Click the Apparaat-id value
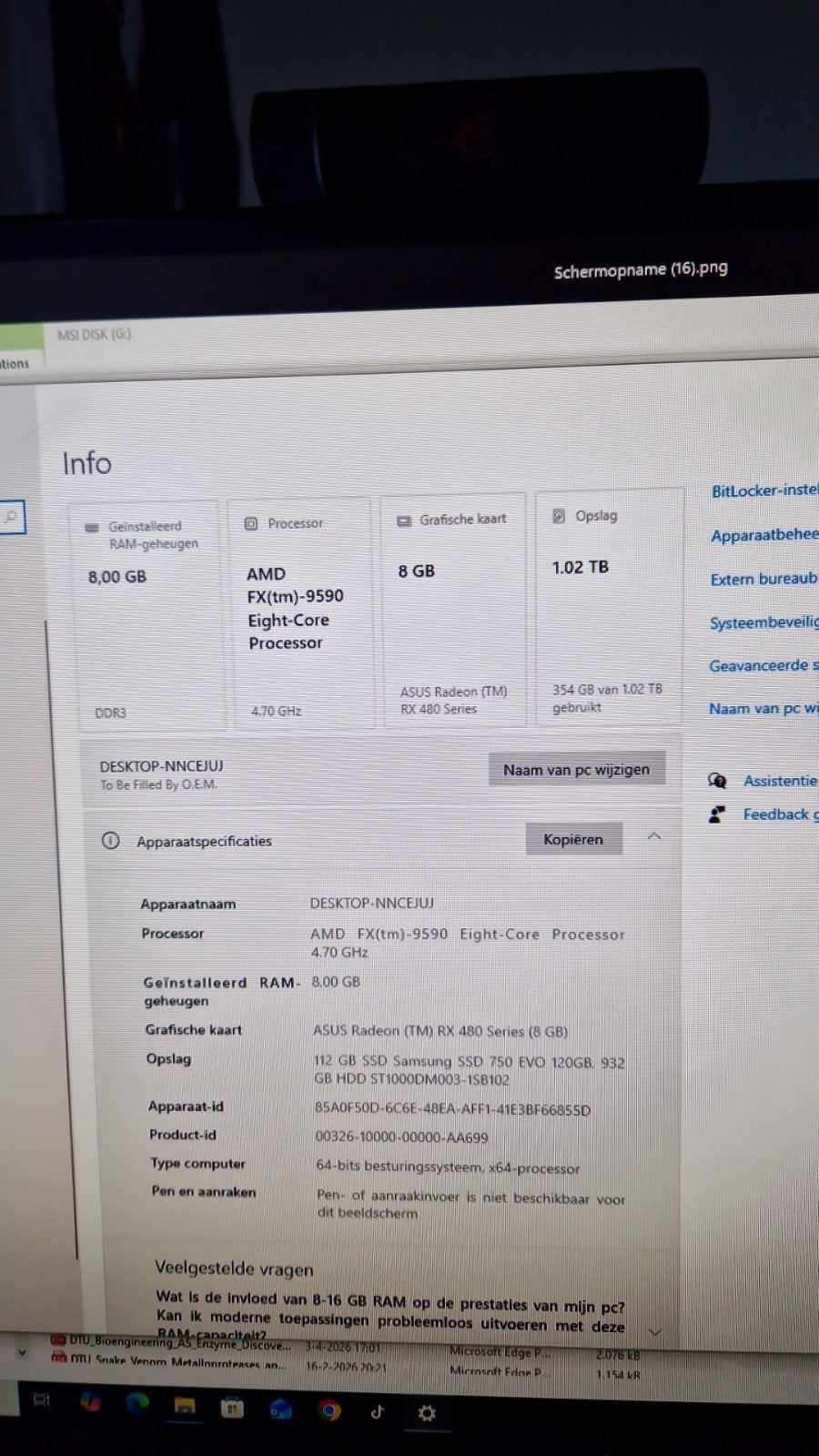The height and width of the screenshot is (1456, 819). [452, 1109]
